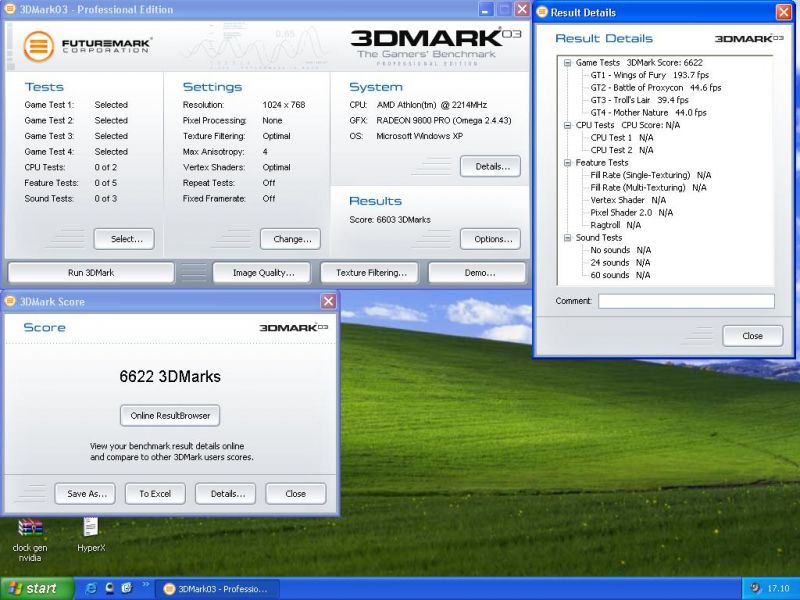Click the taskbar clock showing 17.10
This screenshot has width=800, height=600.
778,589
